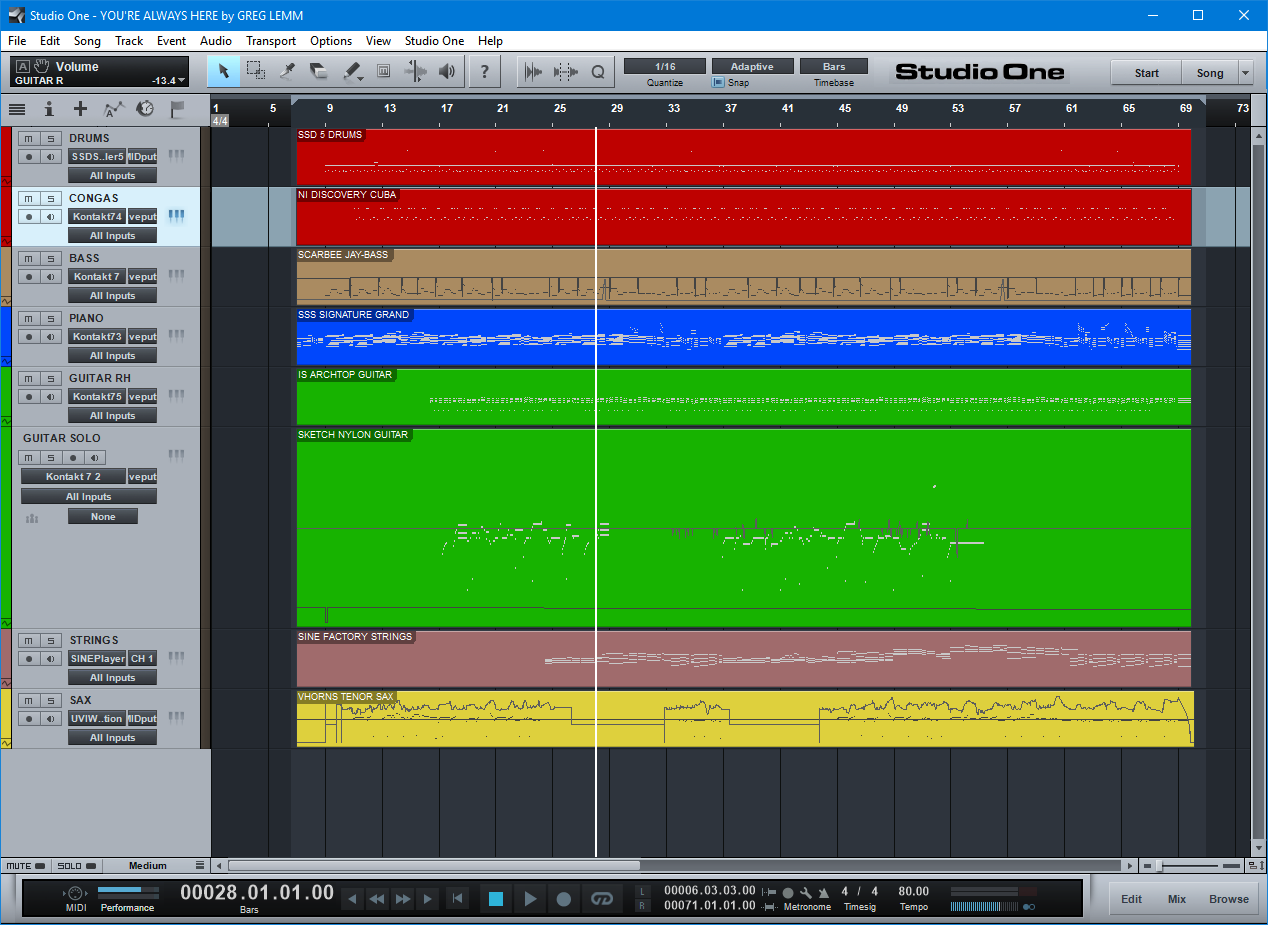The image size is (1268, 925).
Task: Select the Eraser tool
Action: pos(319,71)
